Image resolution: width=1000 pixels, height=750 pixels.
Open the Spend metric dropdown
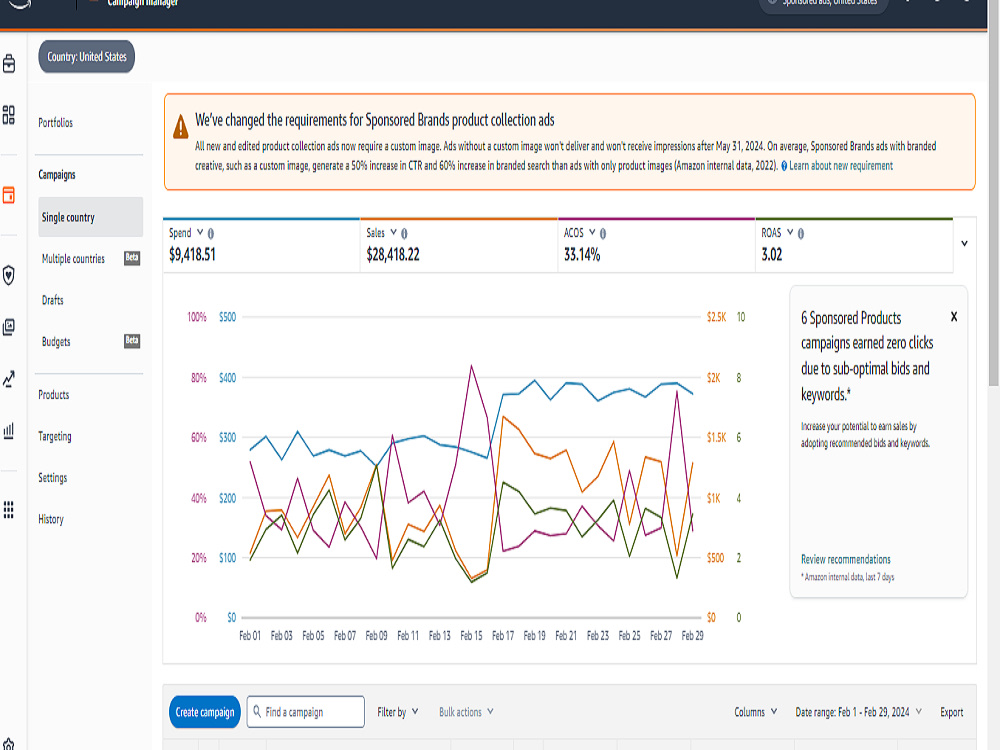click(x=200, y=232)
